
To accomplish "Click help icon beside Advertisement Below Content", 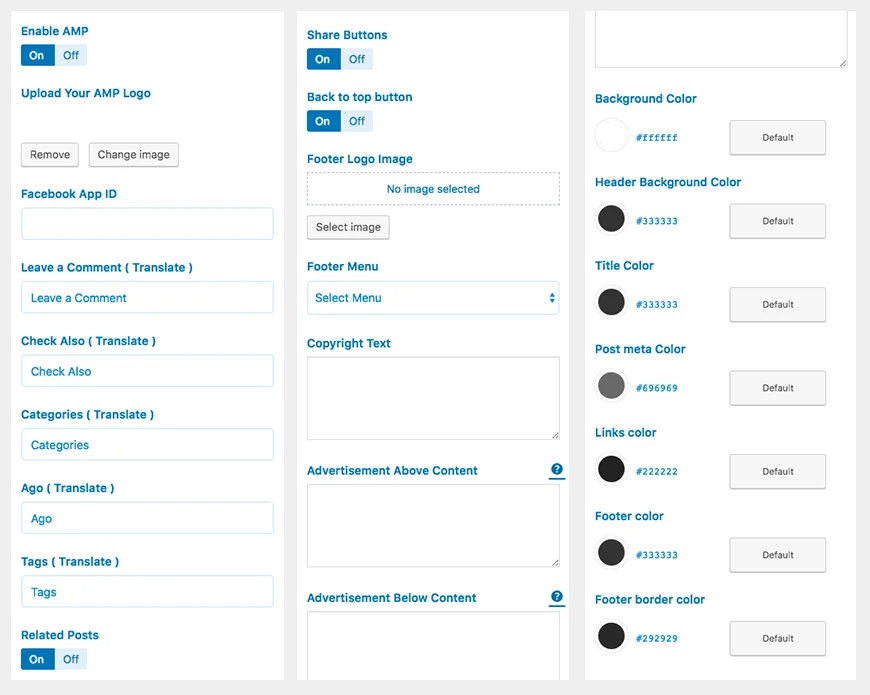I will 557,597.
